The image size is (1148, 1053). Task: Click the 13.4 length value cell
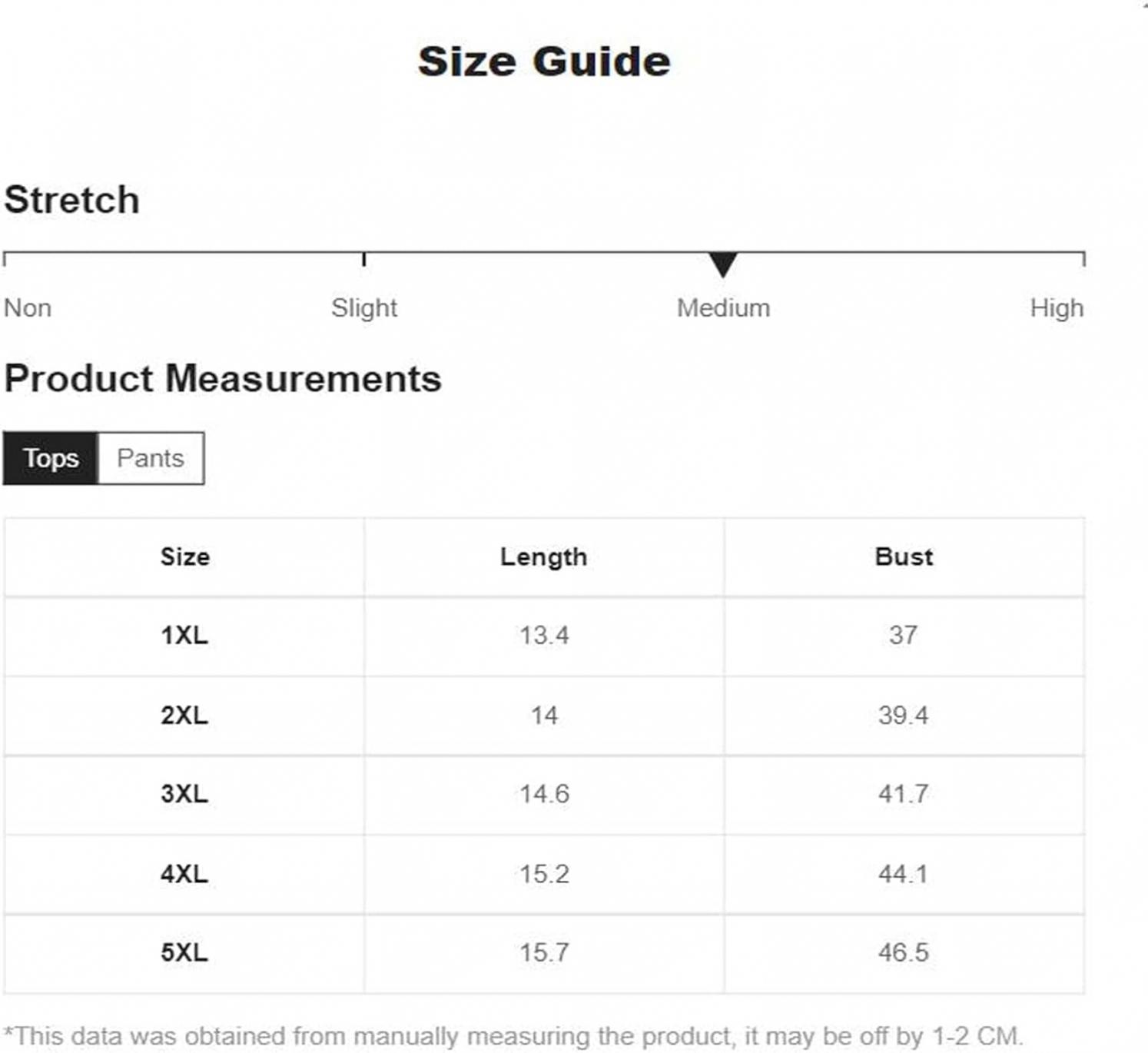[544, 636]
